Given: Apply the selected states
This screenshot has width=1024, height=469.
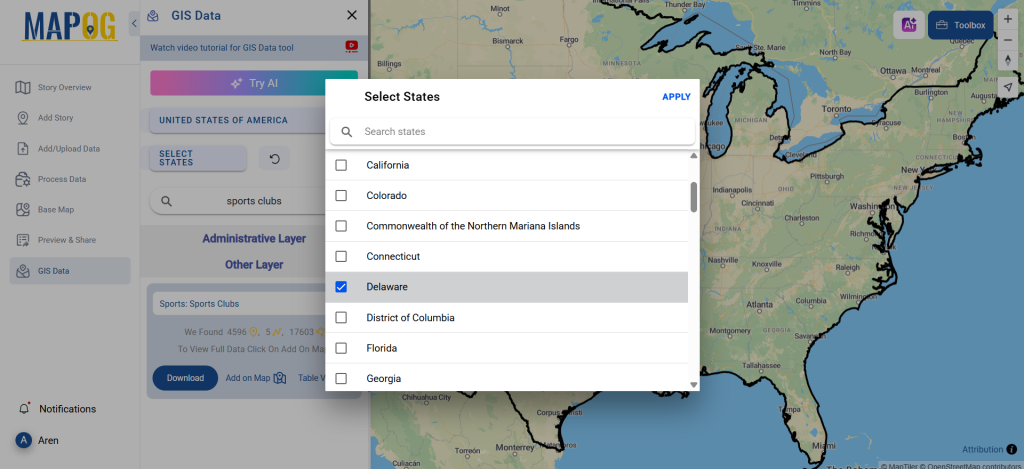Looking at the screenshot, I should [x=676, y=97].
